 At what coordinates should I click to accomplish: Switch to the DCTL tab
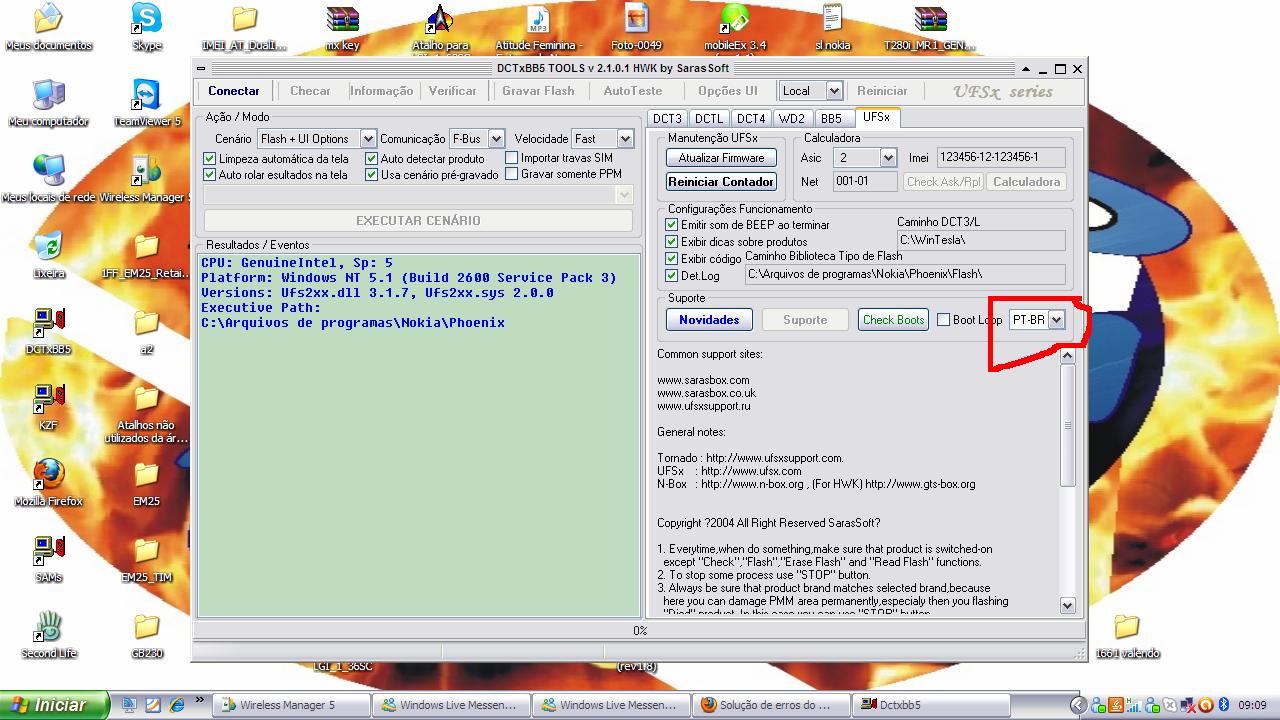point(708,118)
